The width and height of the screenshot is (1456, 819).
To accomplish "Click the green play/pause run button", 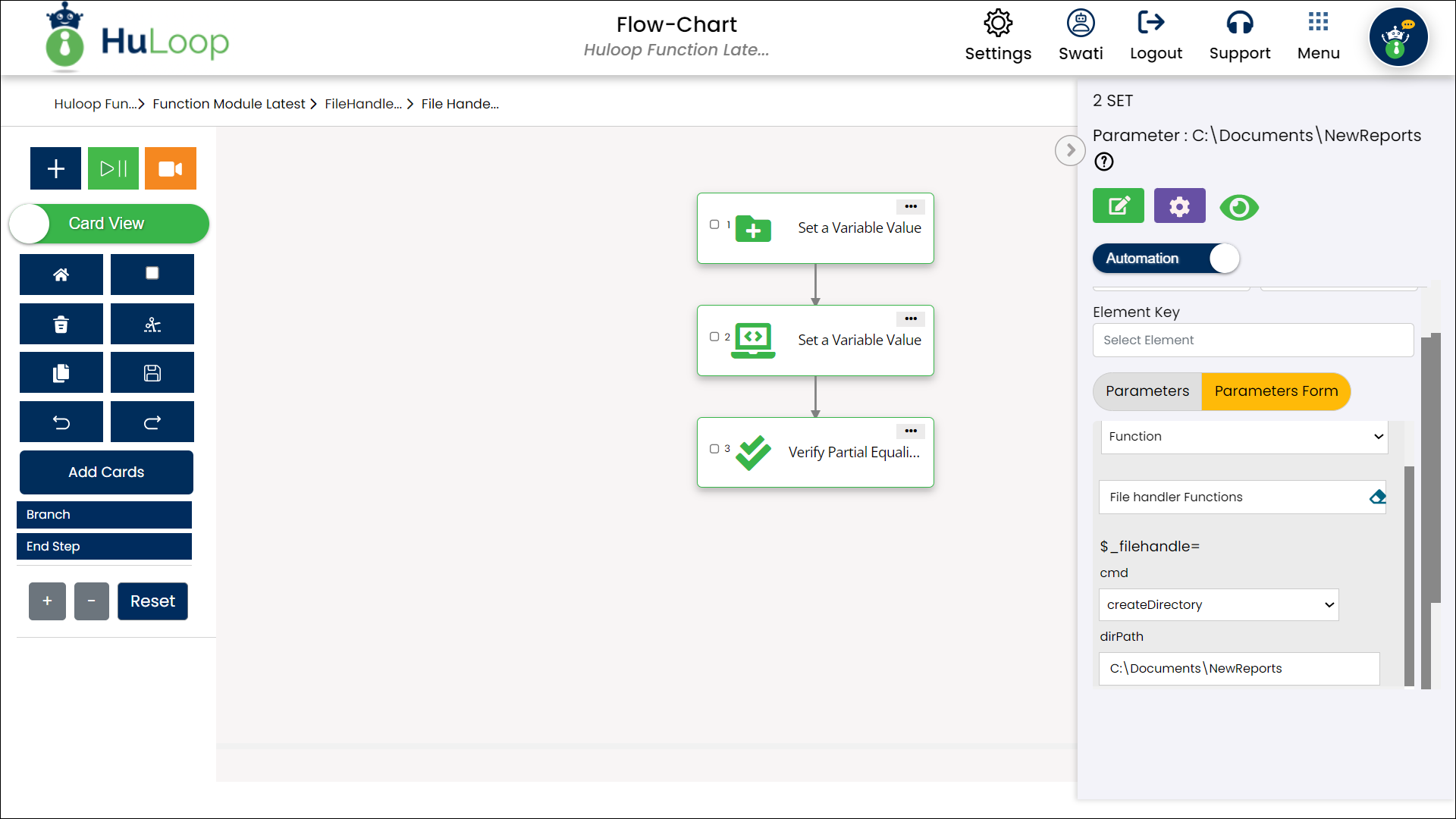I will pyautogui.click(x=113, y=168).
